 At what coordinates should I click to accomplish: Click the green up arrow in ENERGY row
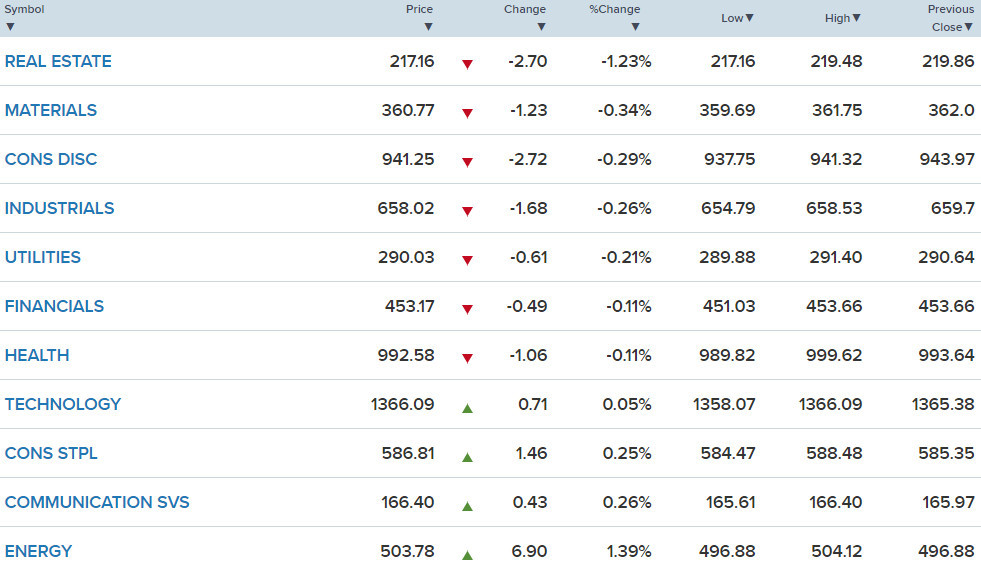point(467,555)
